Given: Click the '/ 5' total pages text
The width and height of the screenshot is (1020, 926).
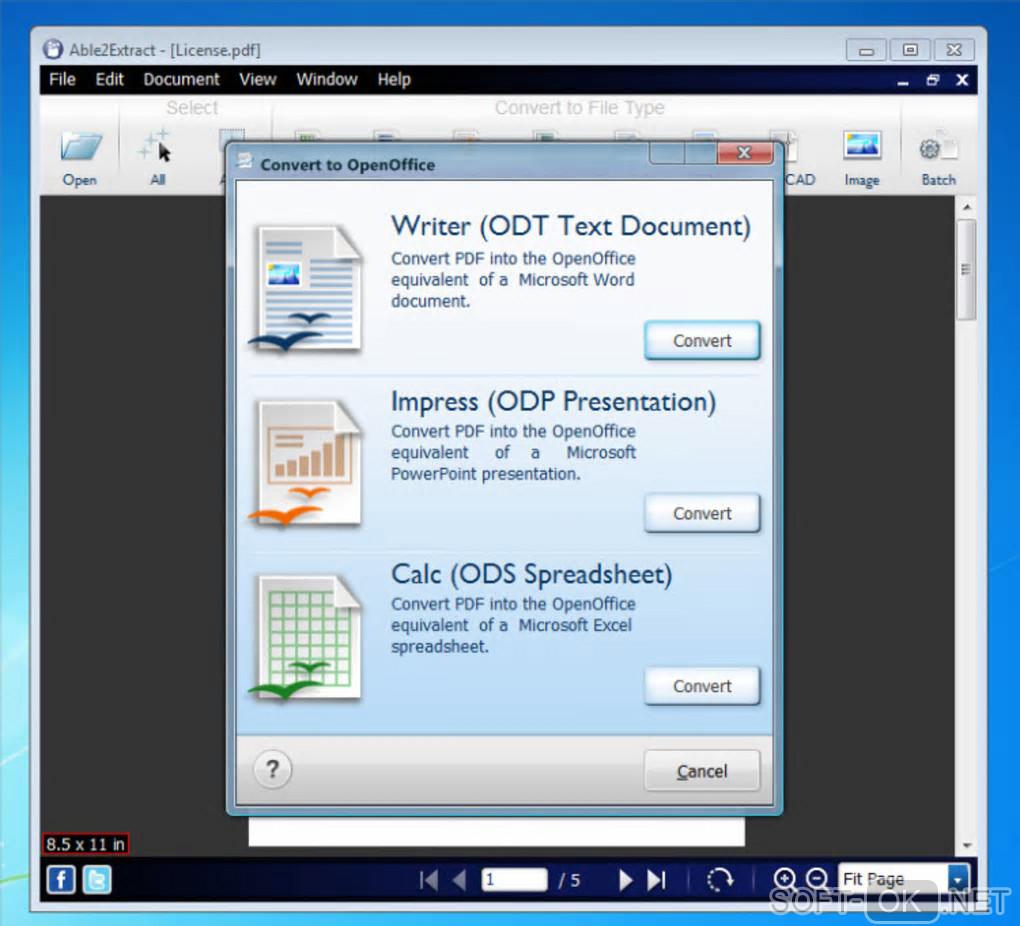Looking at the screenshot, I should pos(569,880).
